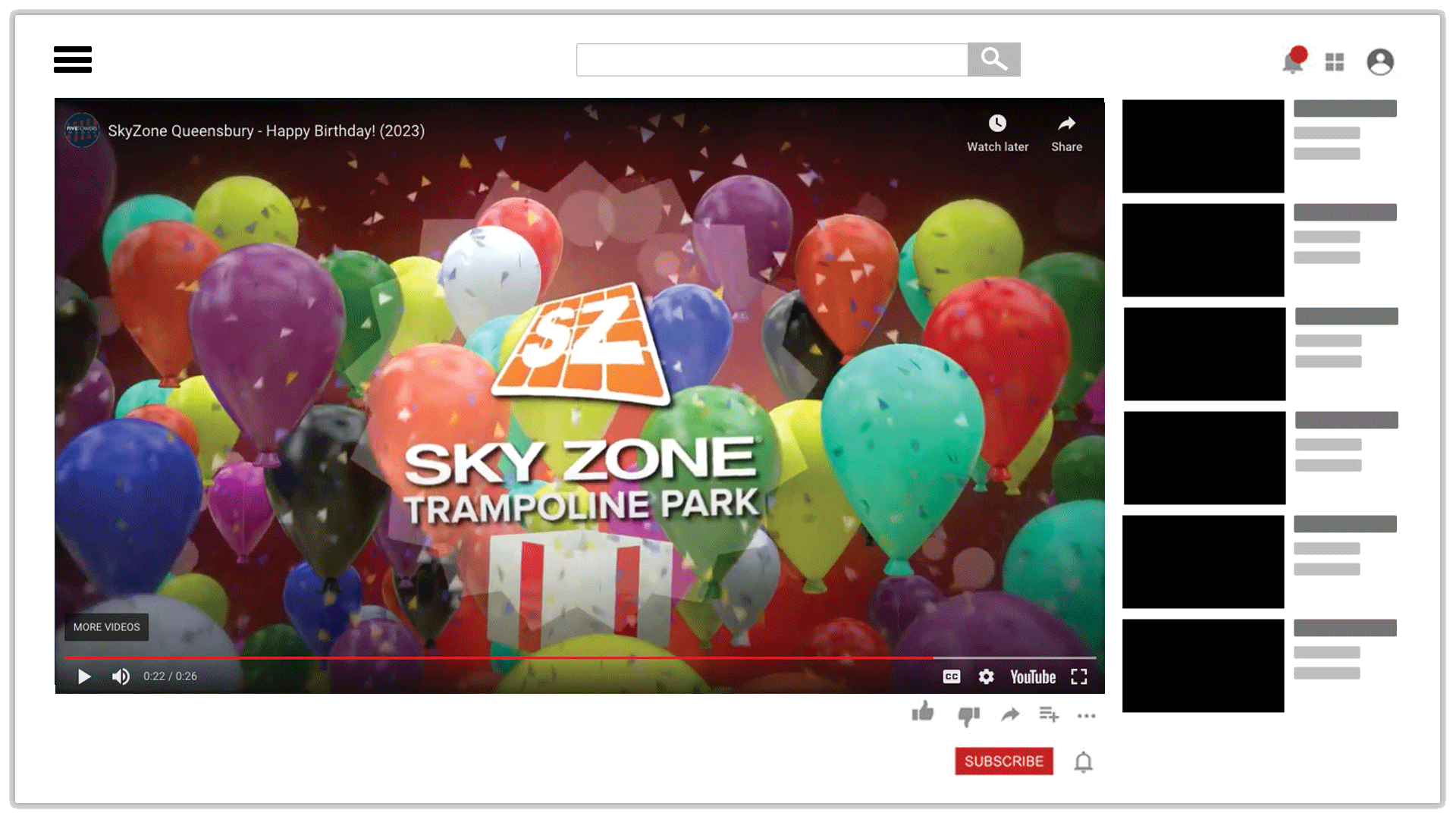Open the player settings gear

click(986, 676)
